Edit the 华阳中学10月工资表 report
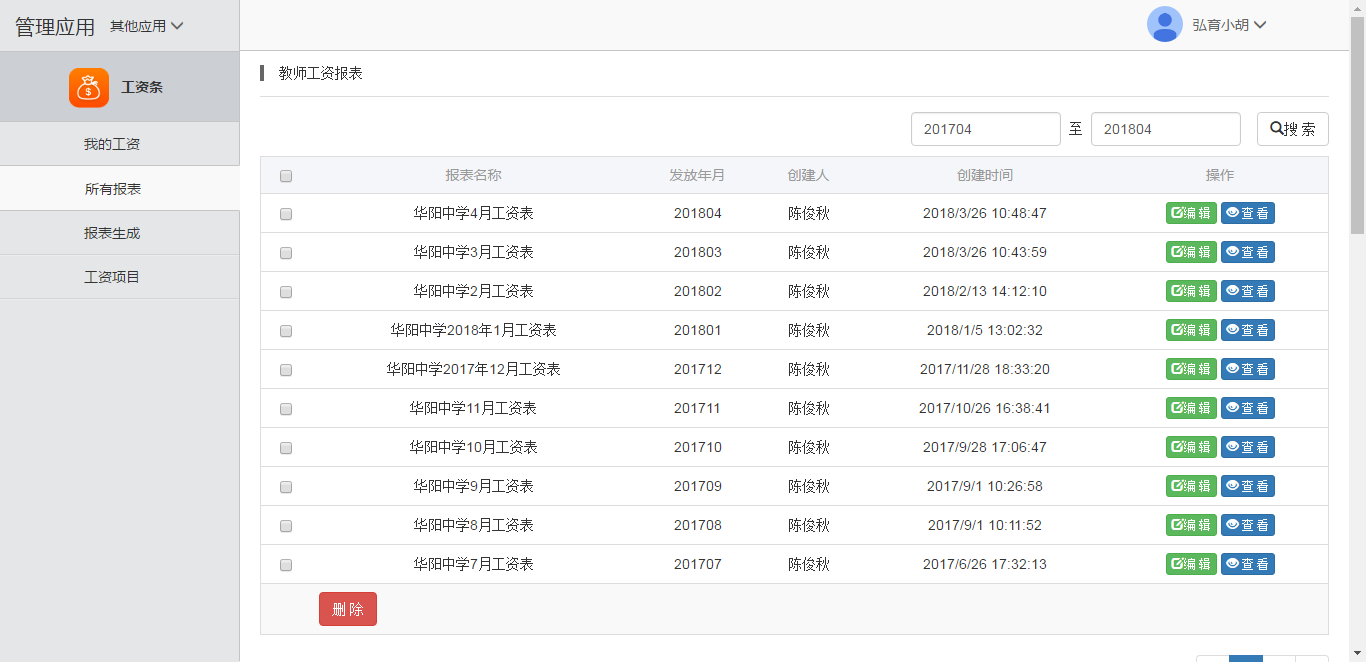Viewport: 1366px width, 662px height. click(1190, 447)
